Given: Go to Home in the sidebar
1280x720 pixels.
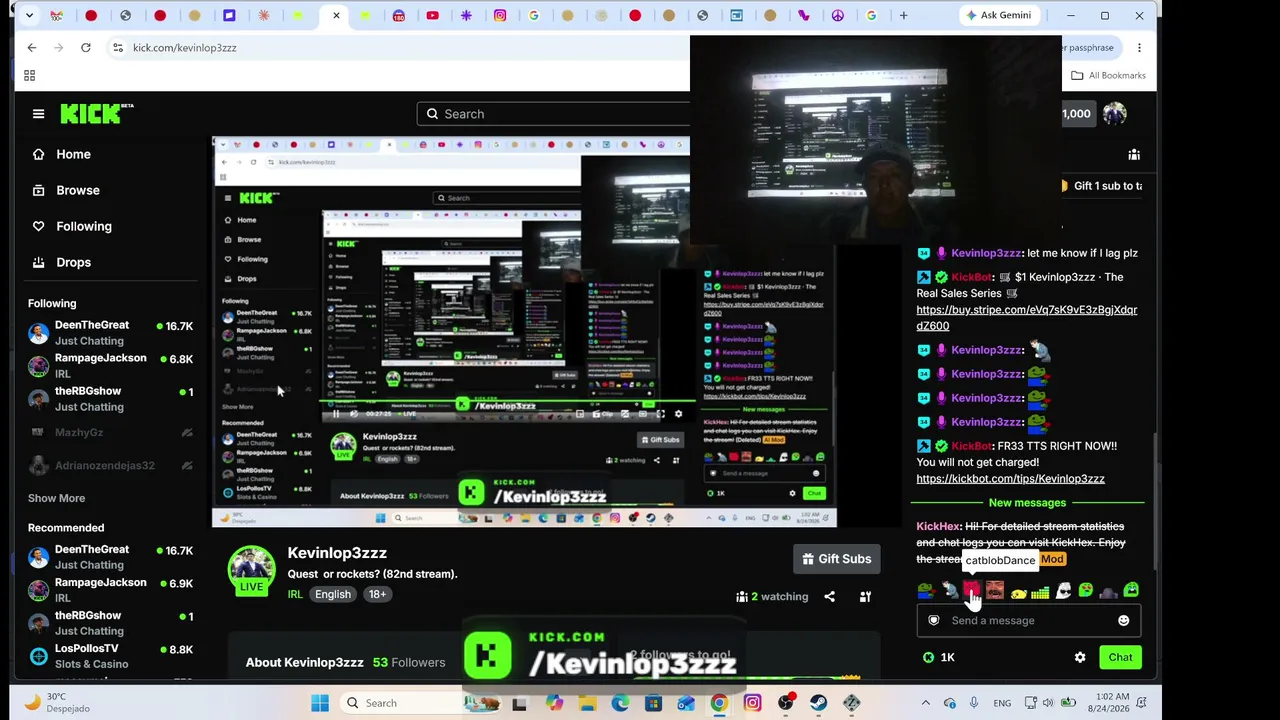Looking at the screenshot, I should point(73,154).
